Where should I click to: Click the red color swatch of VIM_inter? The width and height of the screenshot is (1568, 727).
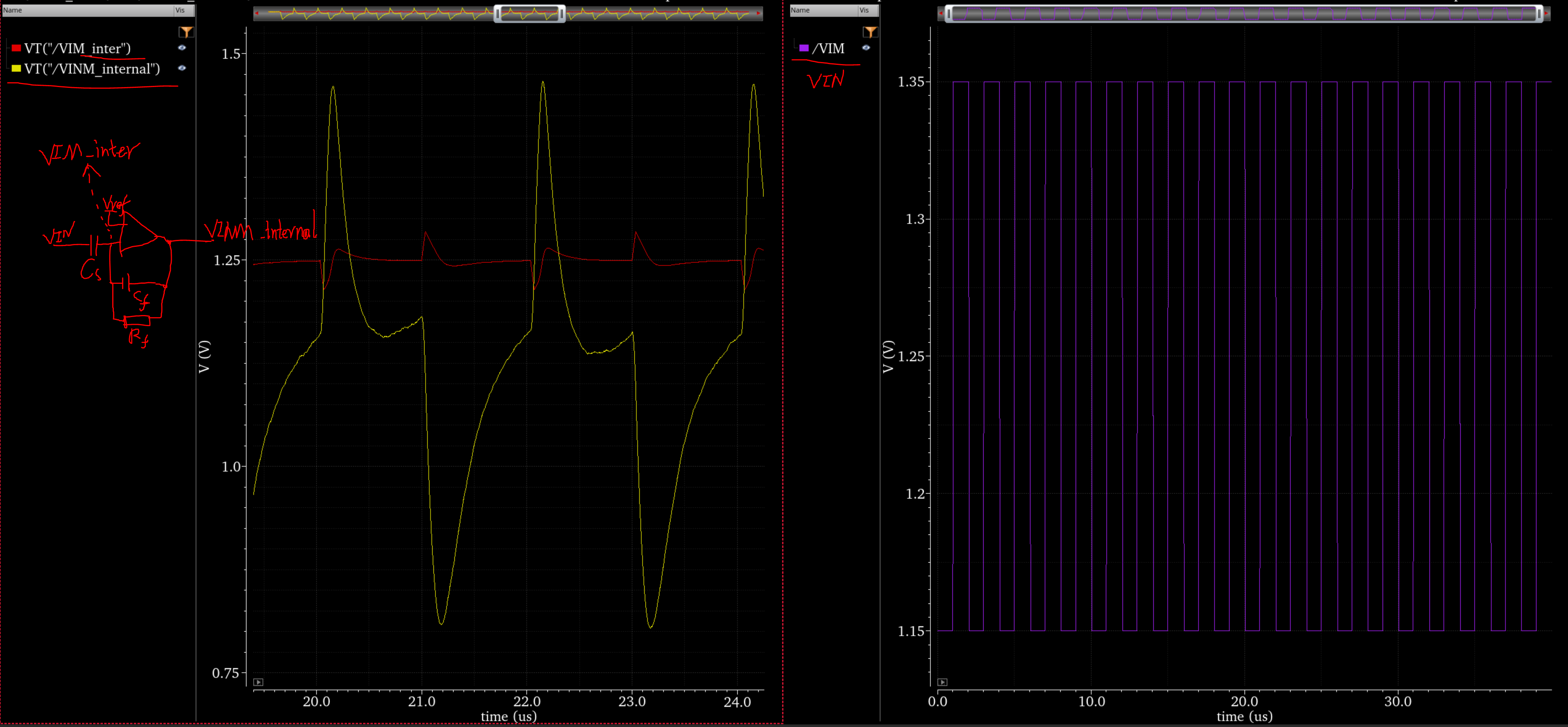(16, 48)
